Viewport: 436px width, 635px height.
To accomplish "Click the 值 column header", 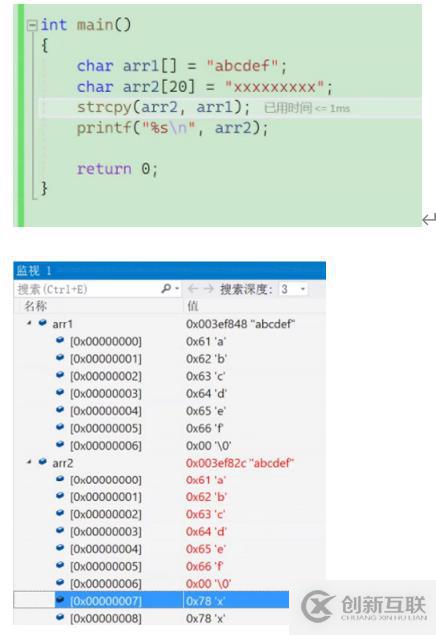I will [192, 306].
